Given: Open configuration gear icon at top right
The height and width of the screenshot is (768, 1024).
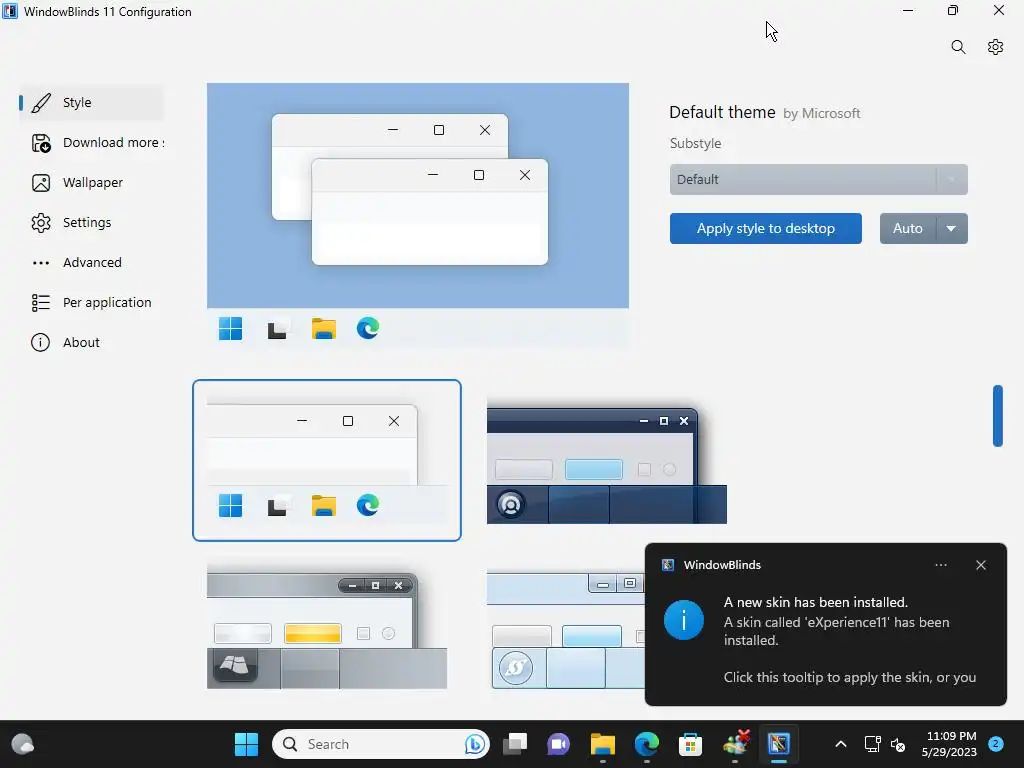Looking at the screenshot, I should [x=995, y=47].
